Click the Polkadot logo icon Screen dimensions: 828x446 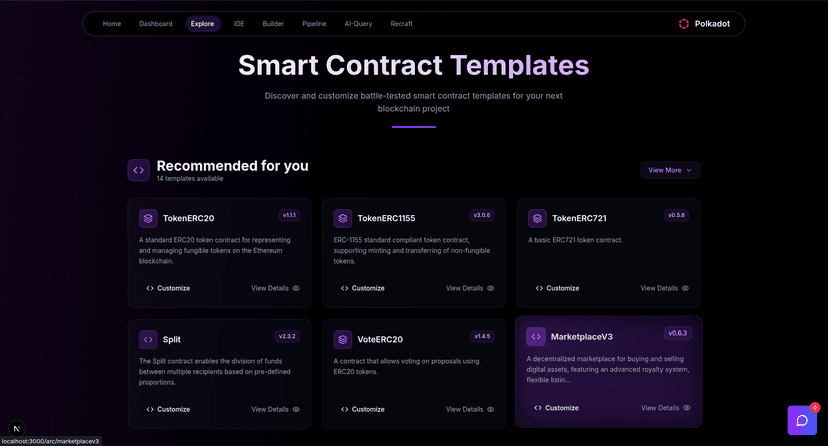tap(684, 24)
